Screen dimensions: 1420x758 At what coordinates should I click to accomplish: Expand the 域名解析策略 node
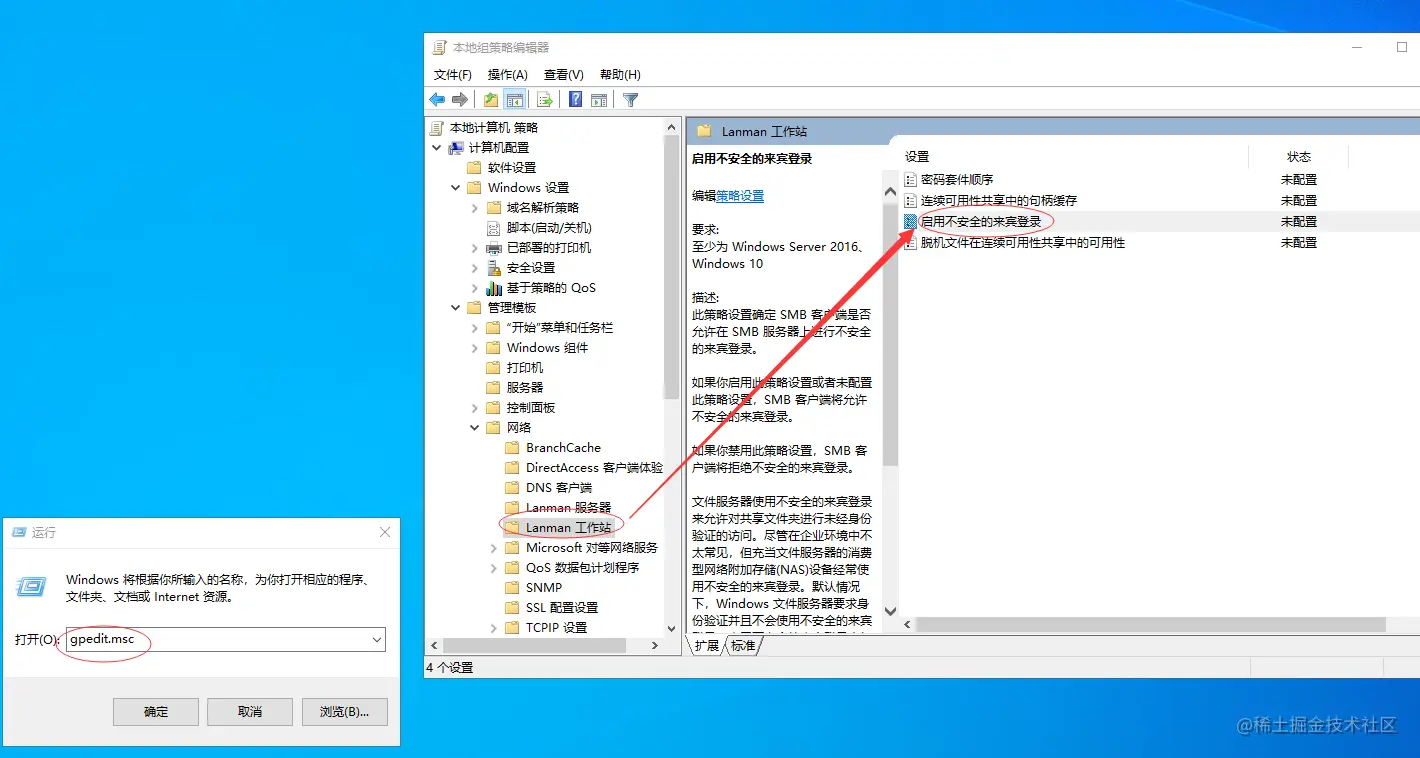(x=475, y=208)
